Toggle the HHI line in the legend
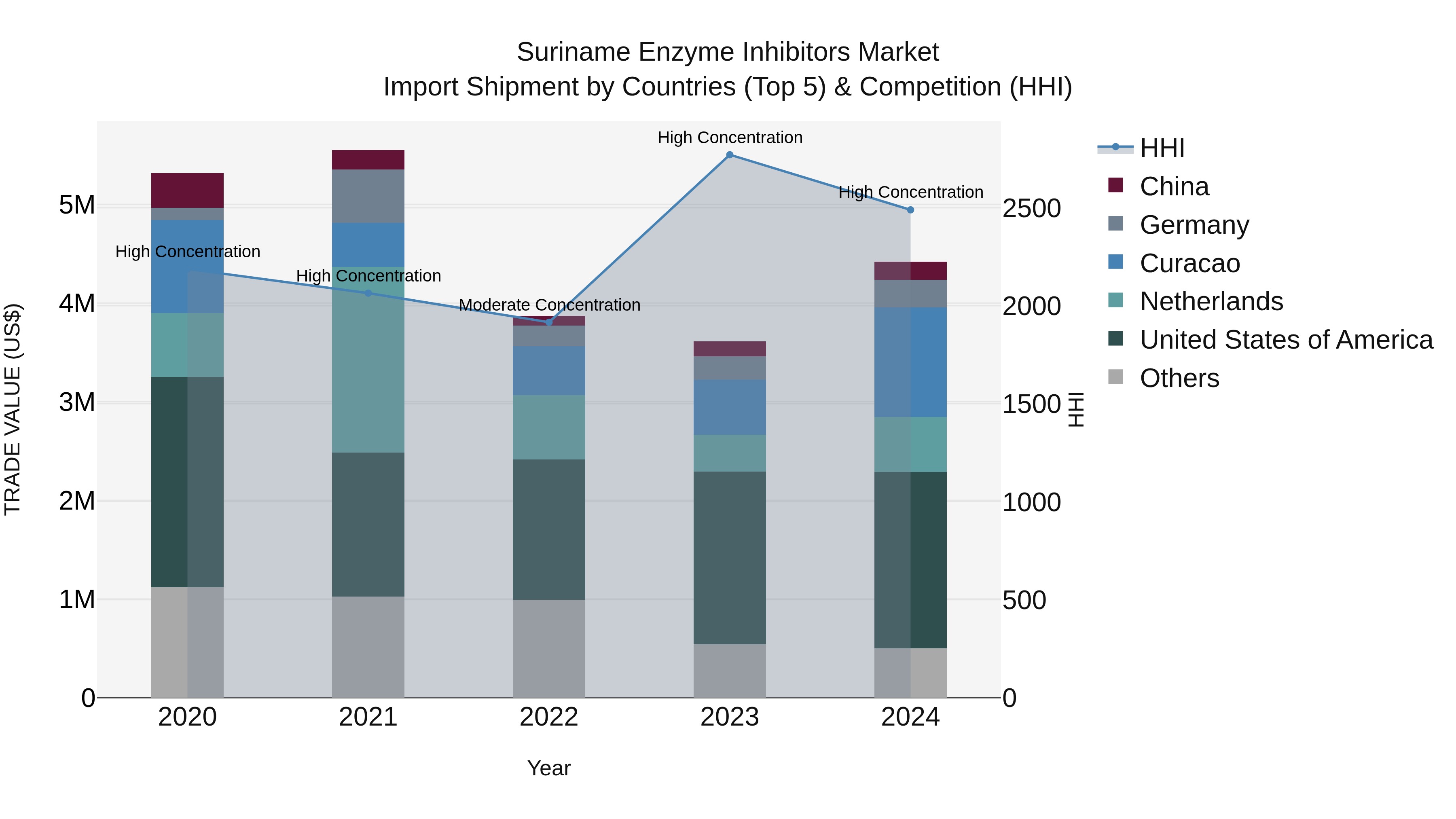 click(1141, 148)
